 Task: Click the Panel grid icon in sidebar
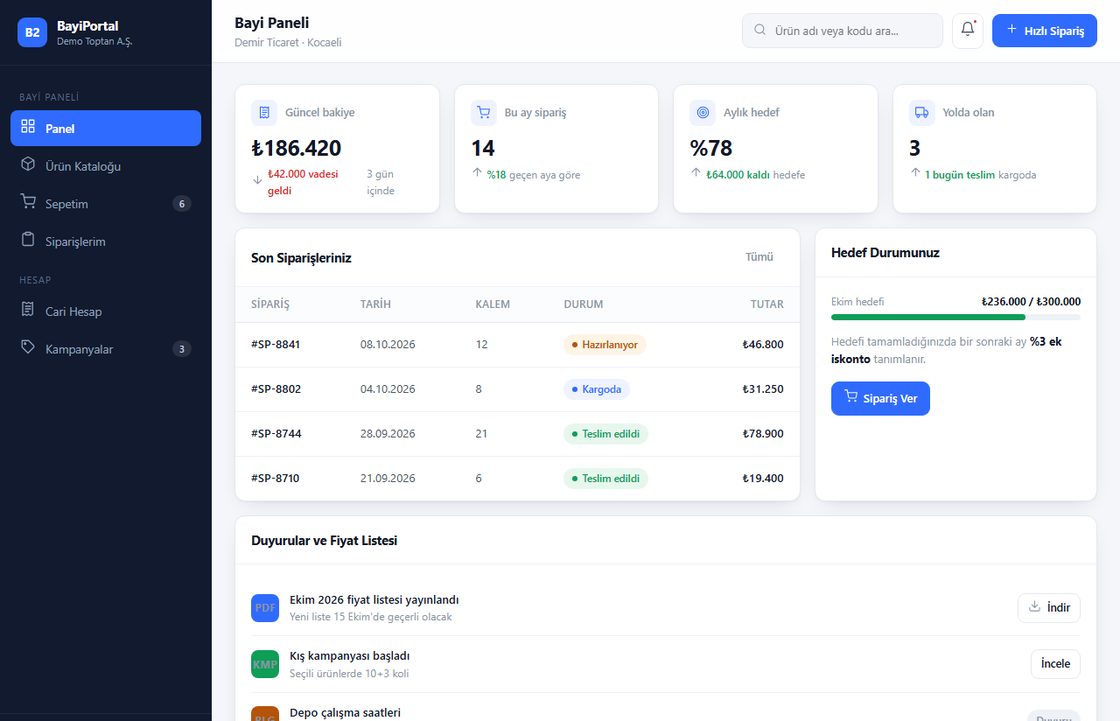(28, 126)
